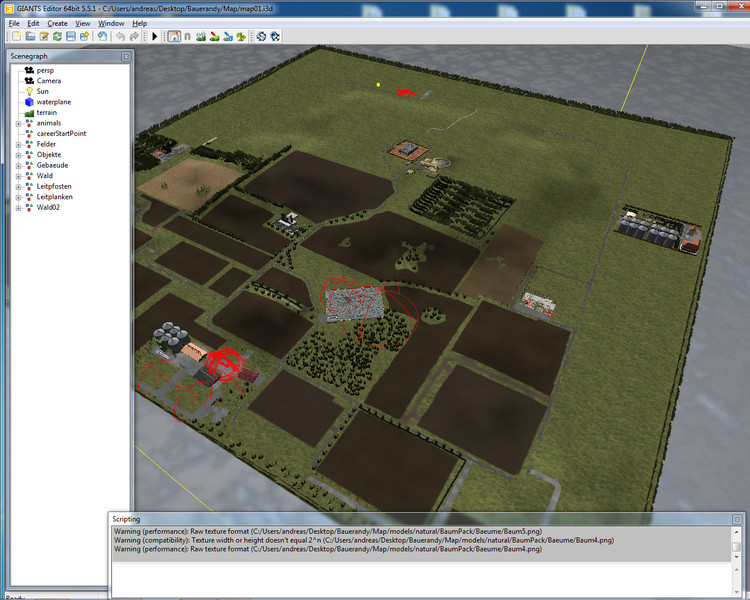
Task: Select the foliage paint tree icon
Action: point(241,36)
